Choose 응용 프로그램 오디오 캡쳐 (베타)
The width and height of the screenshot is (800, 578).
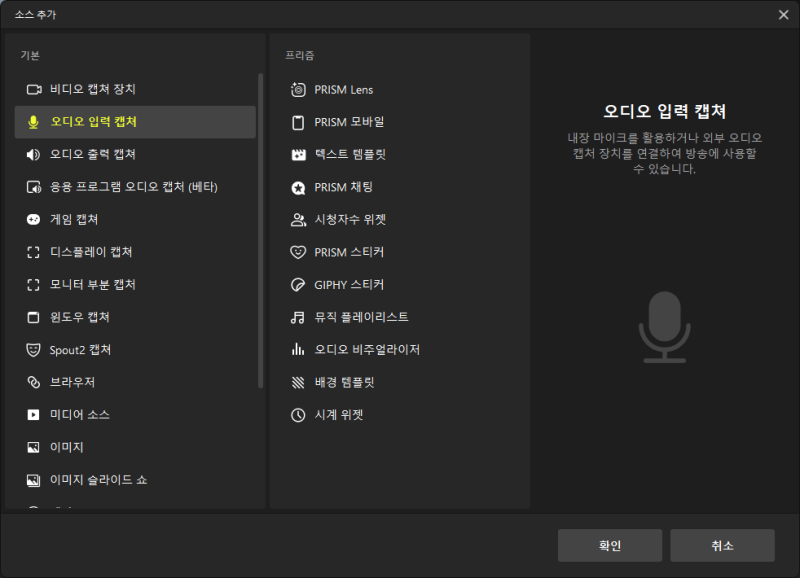[x=134, y=187]
